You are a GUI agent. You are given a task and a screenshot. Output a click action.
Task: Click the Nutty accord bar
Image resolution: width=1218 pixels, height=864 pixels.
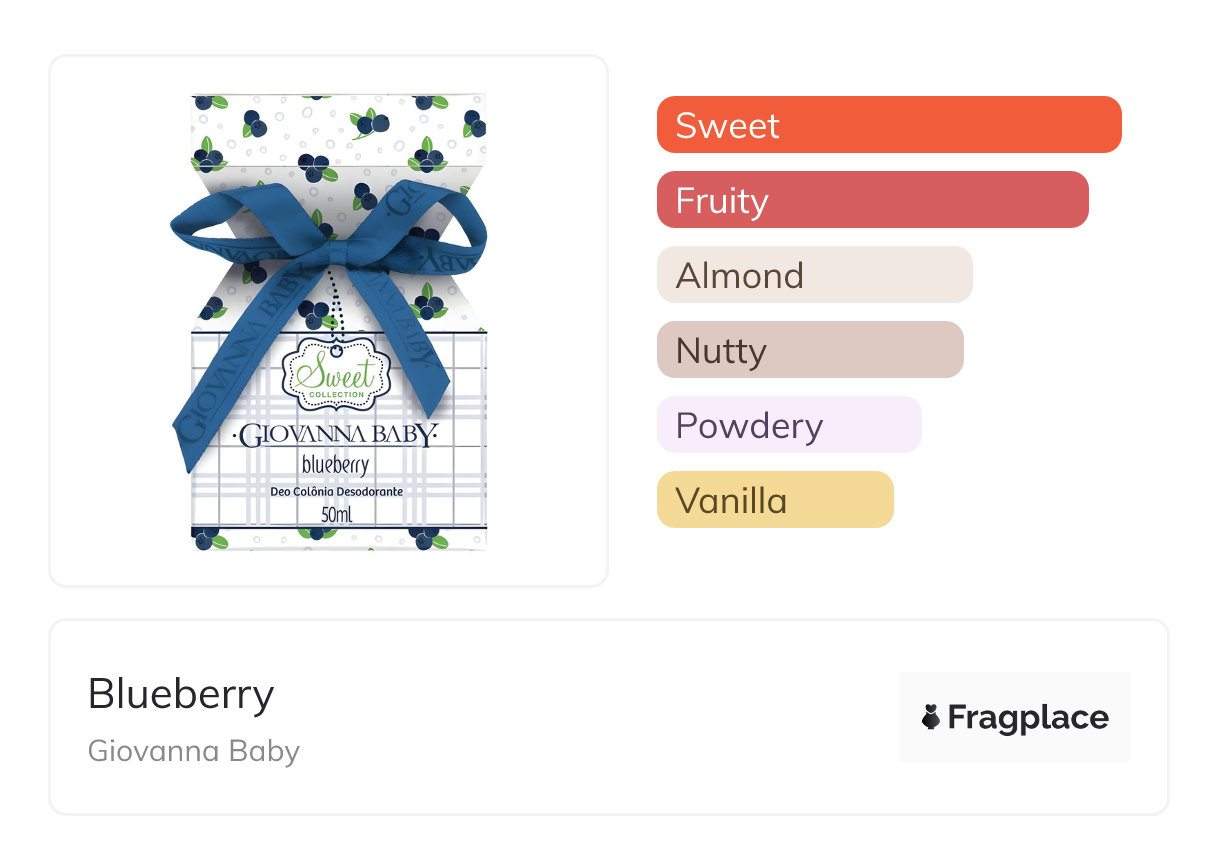click(809, 350)
